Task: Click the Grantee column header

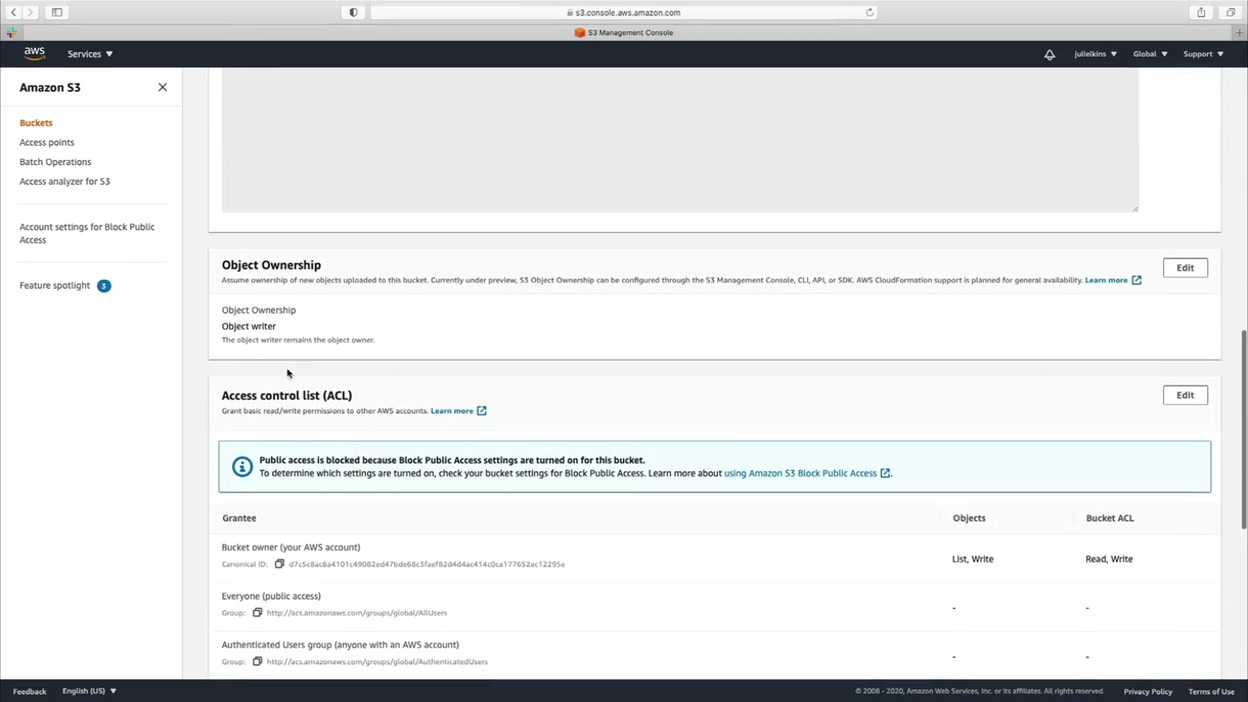Action: tap(239, 518)
